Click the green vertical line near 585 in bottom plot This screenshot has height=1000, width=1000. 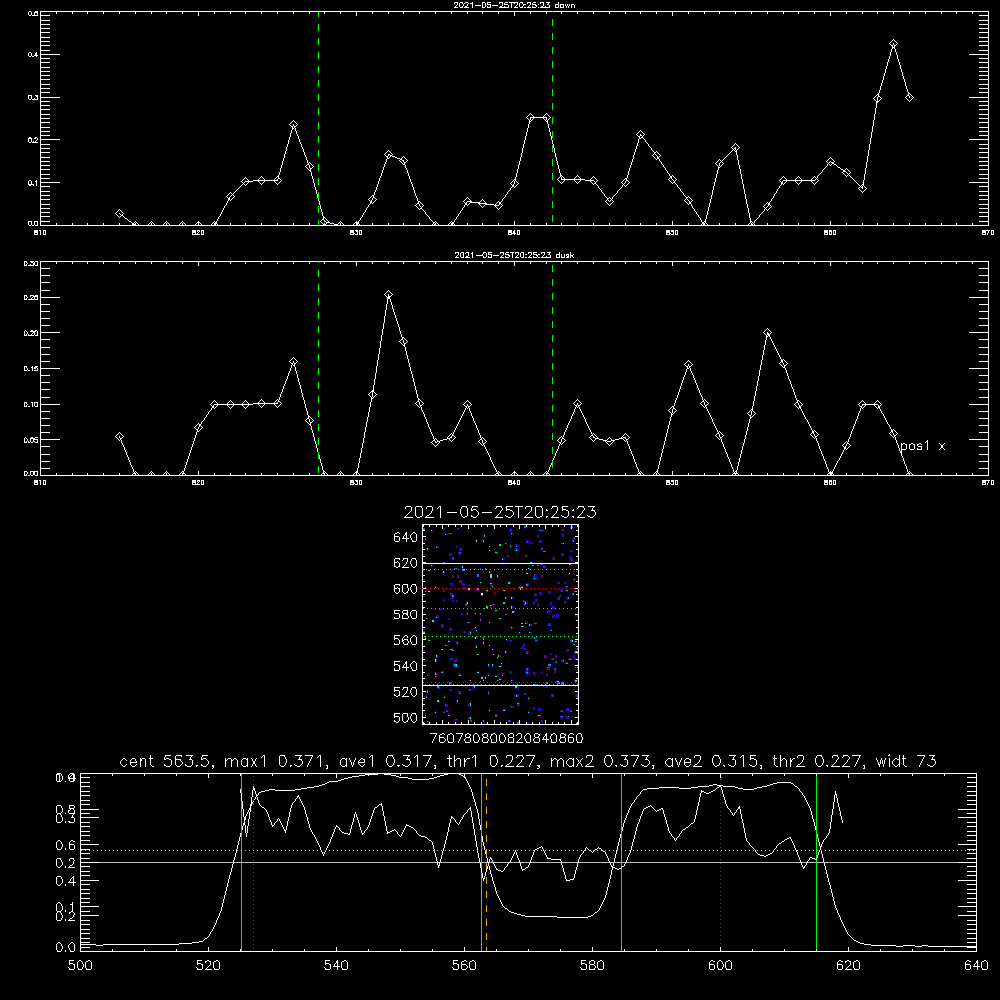[621, 862]
